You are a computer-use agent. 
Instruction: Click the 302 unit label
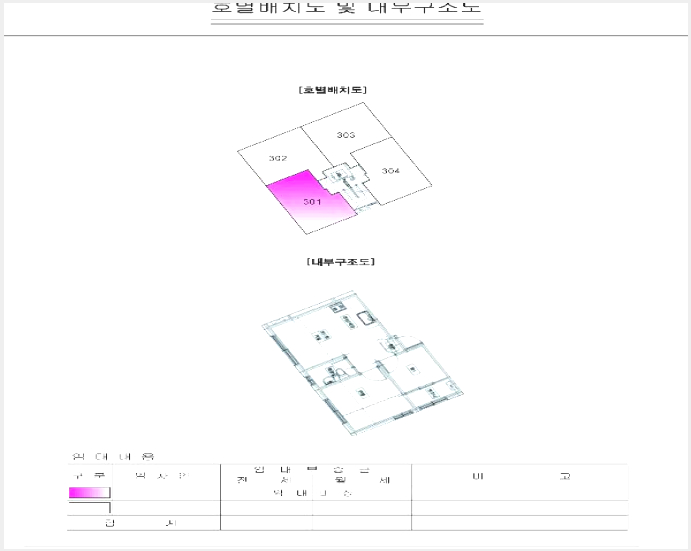coord(278,158)
